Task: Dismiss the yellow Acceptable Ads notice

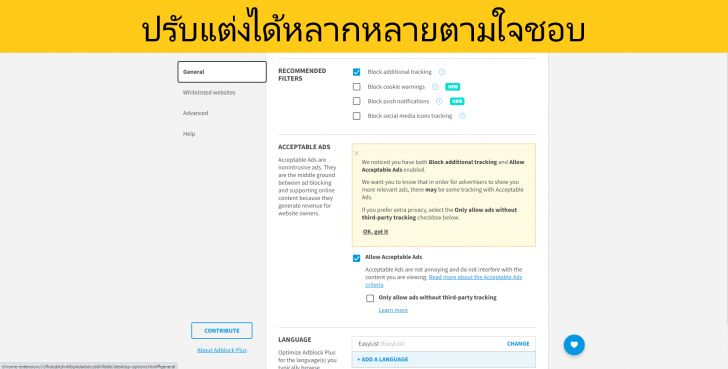Action: (357, 153)
